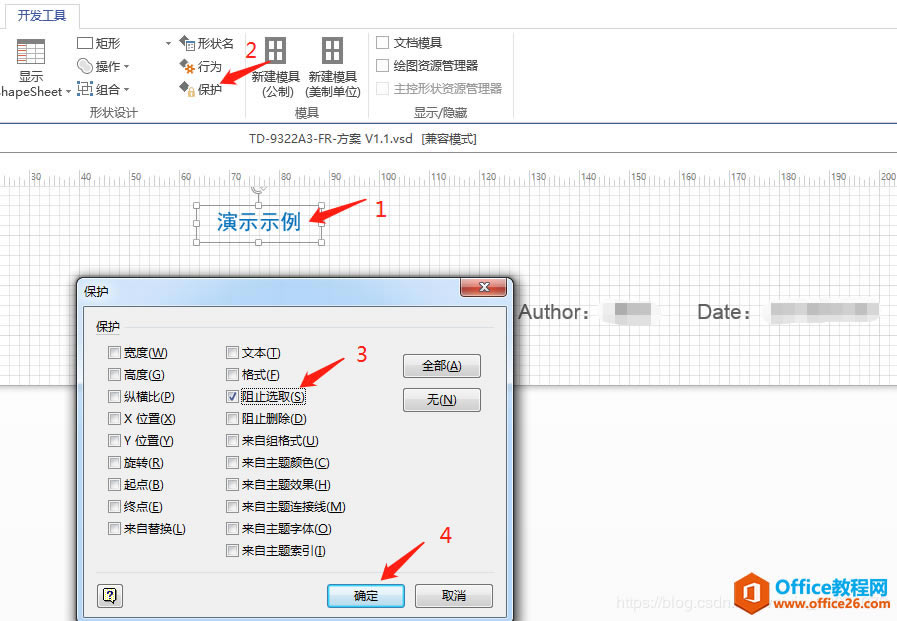Close the Protection dialog with X

click(483, 288)
